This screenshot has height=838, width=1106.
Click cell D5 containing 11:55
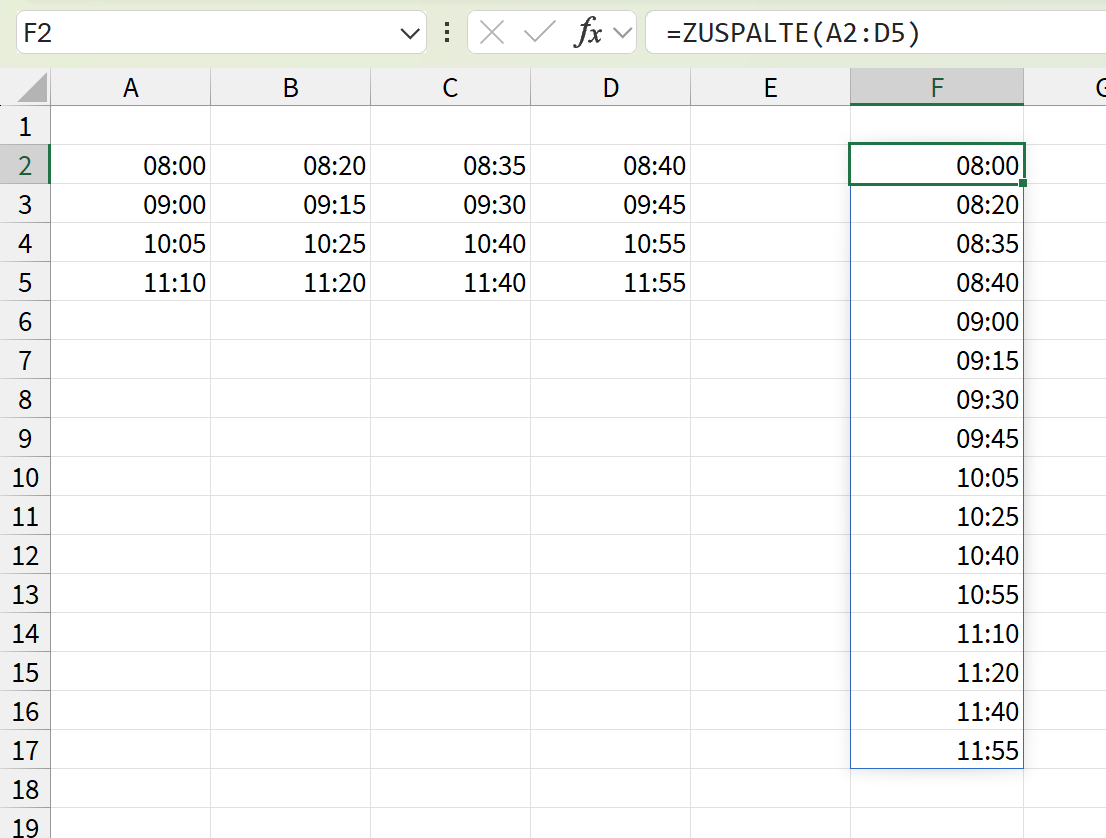tap(611, 282)
